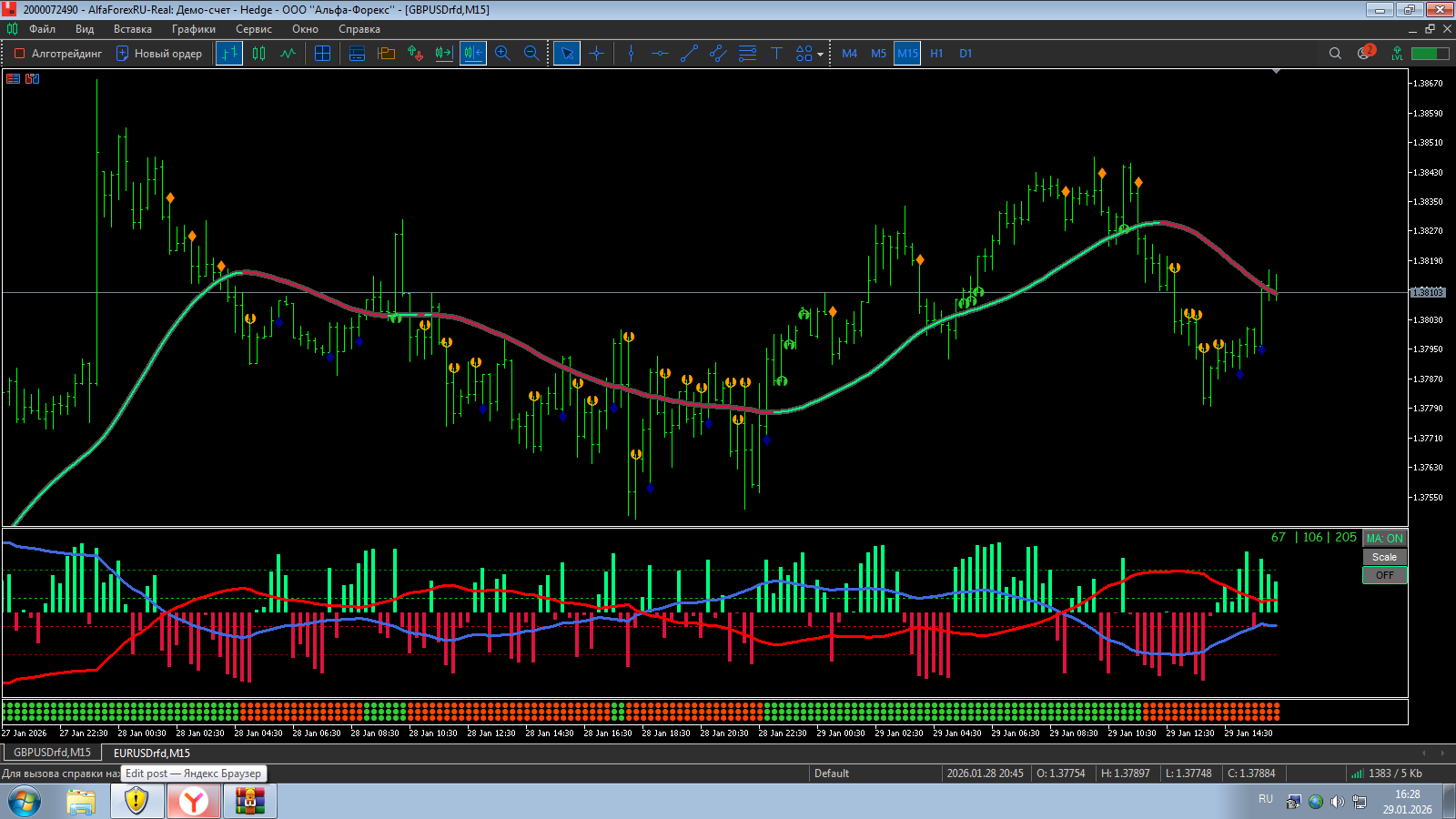The height and width of the screenshot is (819, 1456).
Task: Select the vertical line drawing tool
Action: tap(631, 54)
